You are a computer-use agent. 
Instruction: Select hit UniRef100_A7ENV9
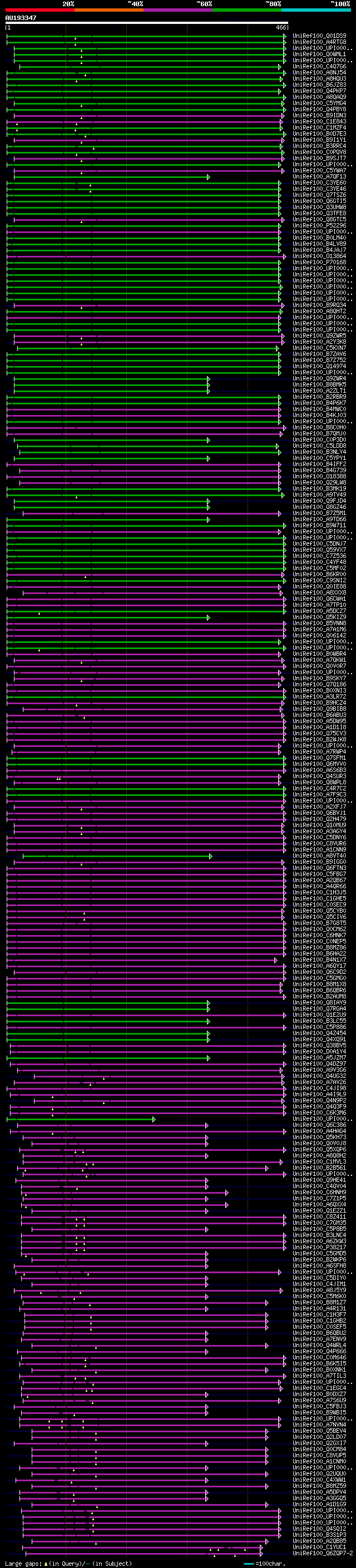coord(319,1339)
